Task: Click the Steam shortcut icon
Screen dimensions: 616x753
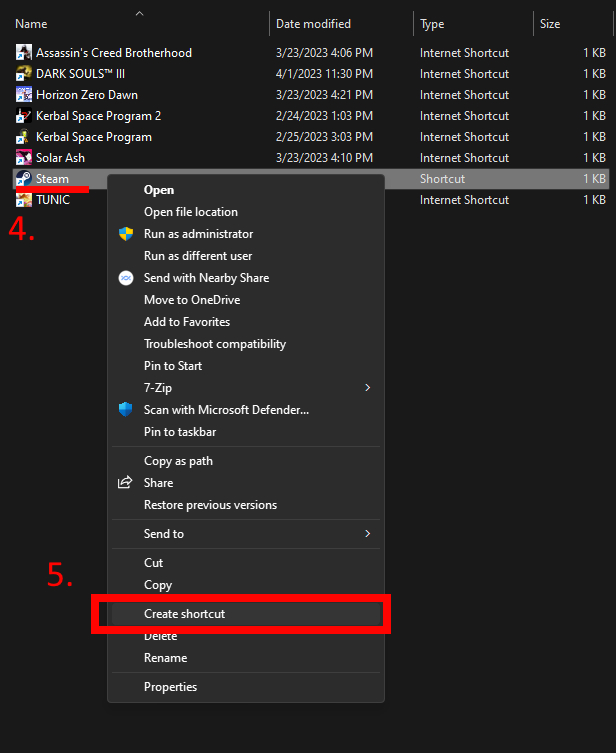Action: 24,179
